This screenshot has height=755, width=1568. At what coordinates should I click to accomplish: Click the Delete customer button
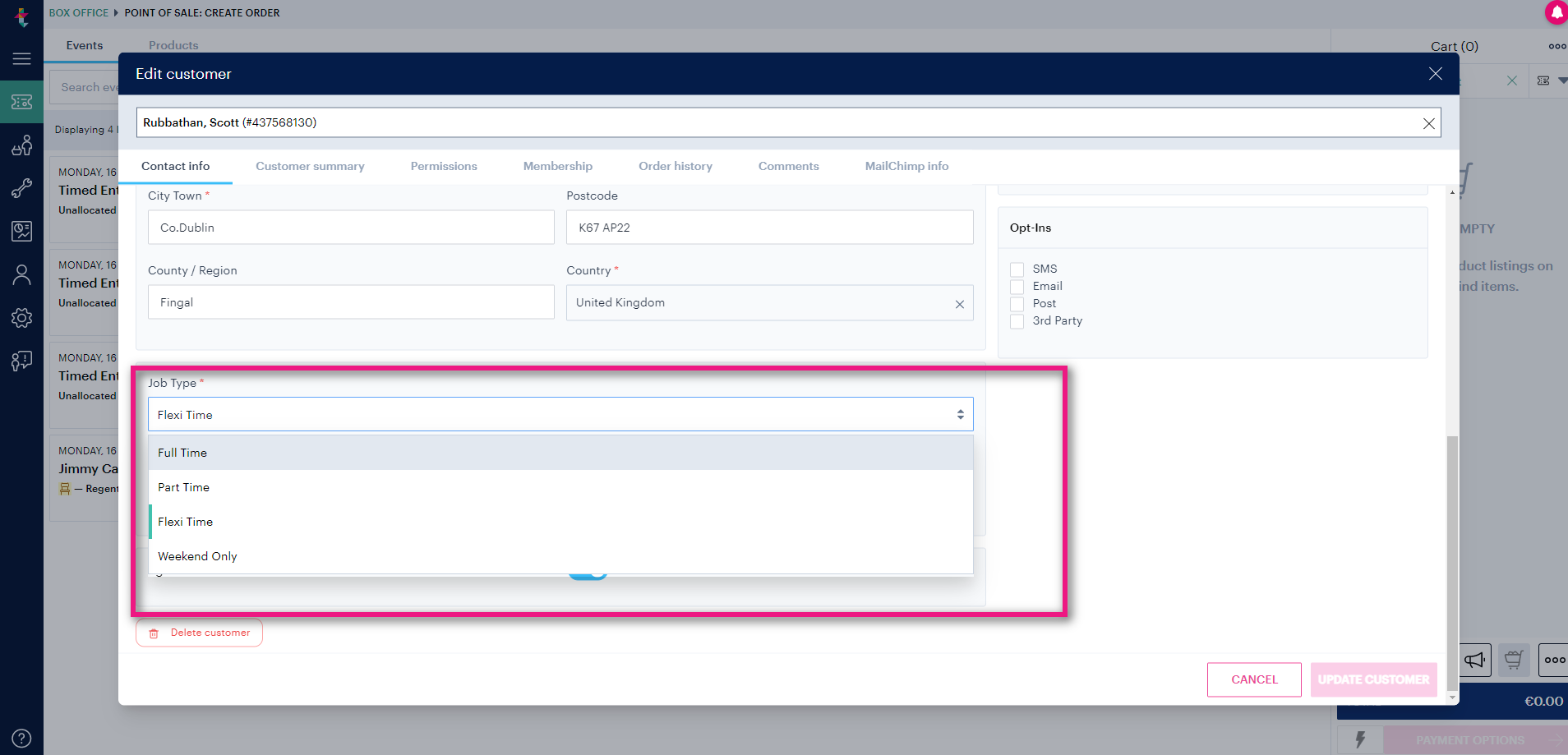coord(199,633)
